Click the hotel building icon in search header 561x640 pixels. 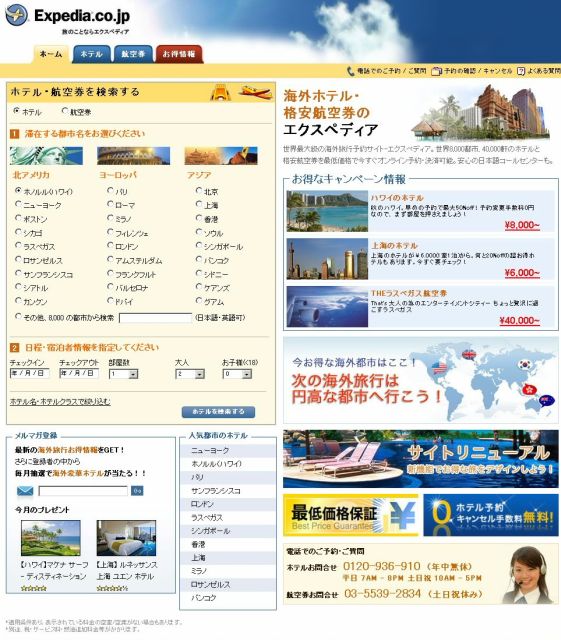(x=220, y=92)
